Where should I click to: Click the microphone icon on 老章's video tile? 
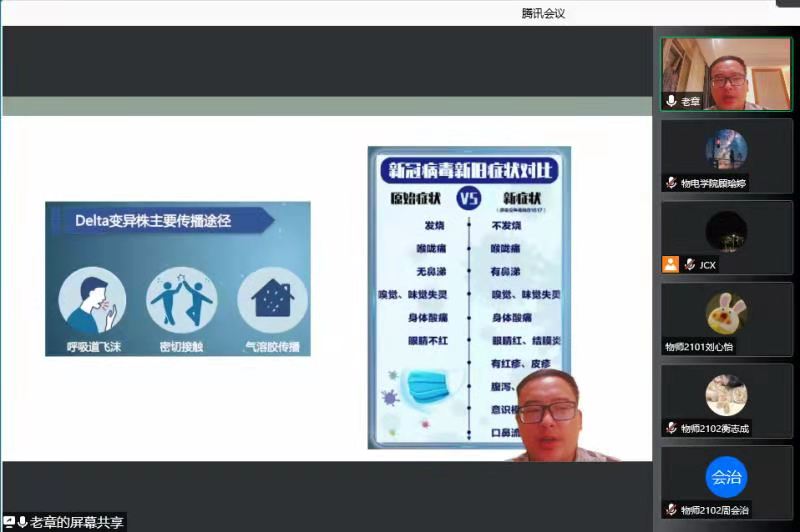pos(671,101)
